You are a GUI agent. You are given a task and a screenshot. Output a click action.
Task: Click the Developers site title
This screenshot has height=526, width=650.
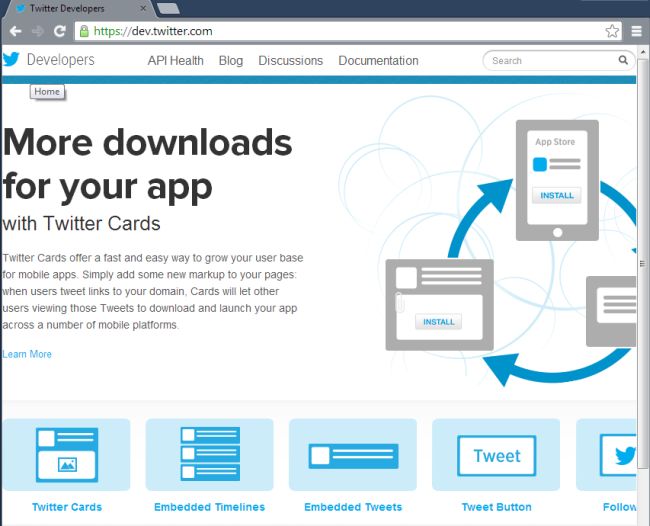point(61,60)
